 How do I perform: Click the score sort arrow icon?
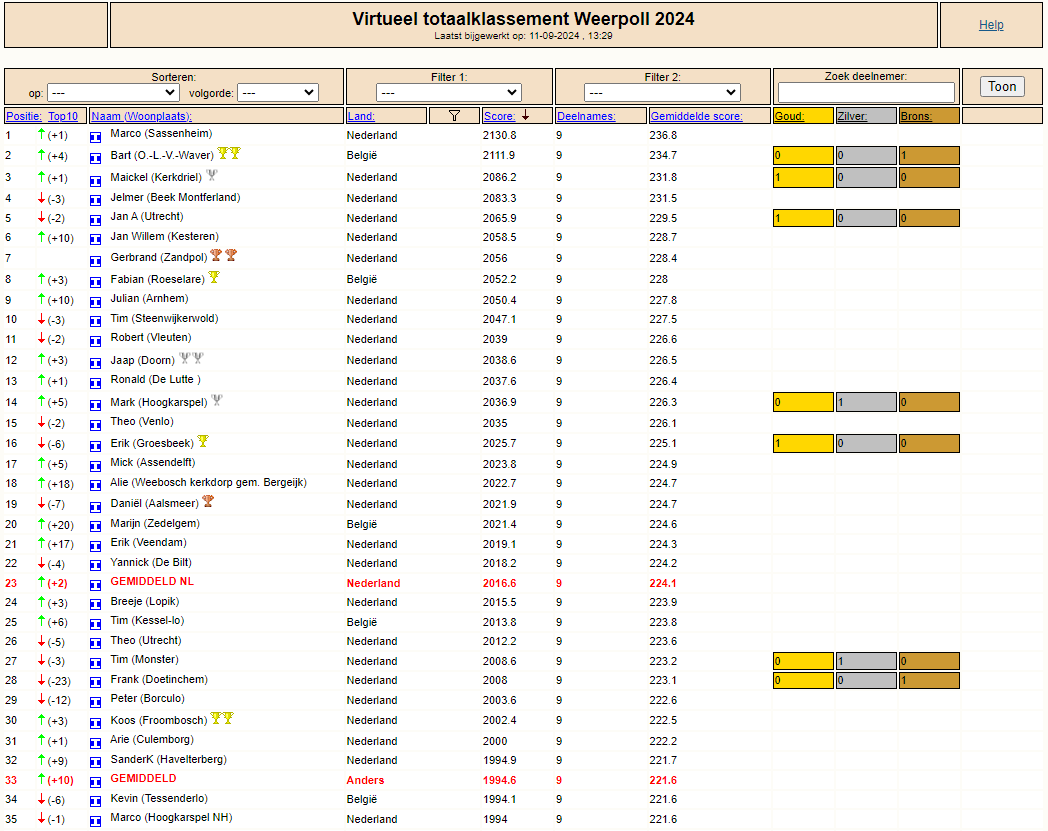click(x=526, y=115)
